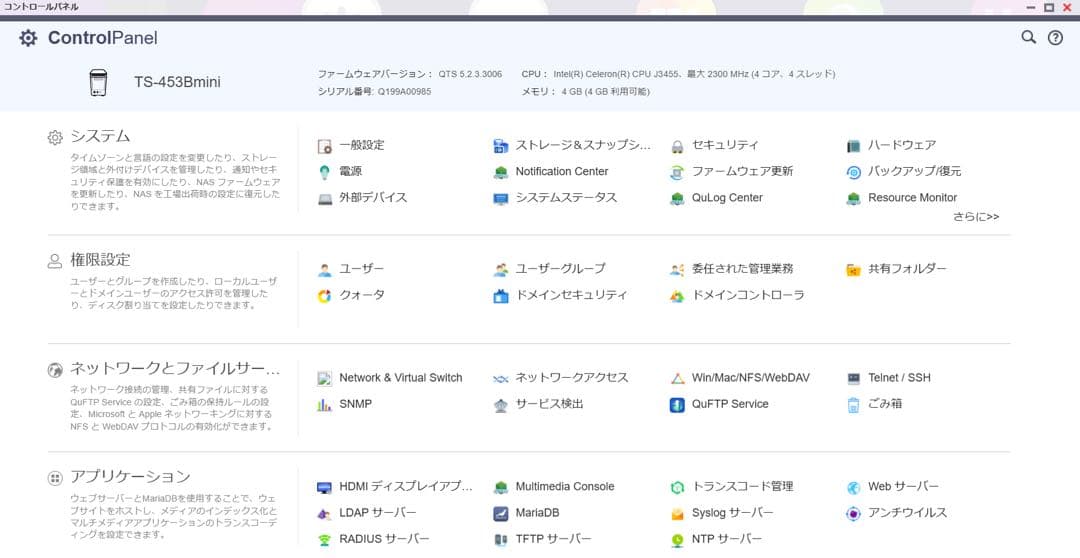This screenshot has width=1080, height=558.
Task: Open the セキュリティ padlock icon
Action: (677, 146)
